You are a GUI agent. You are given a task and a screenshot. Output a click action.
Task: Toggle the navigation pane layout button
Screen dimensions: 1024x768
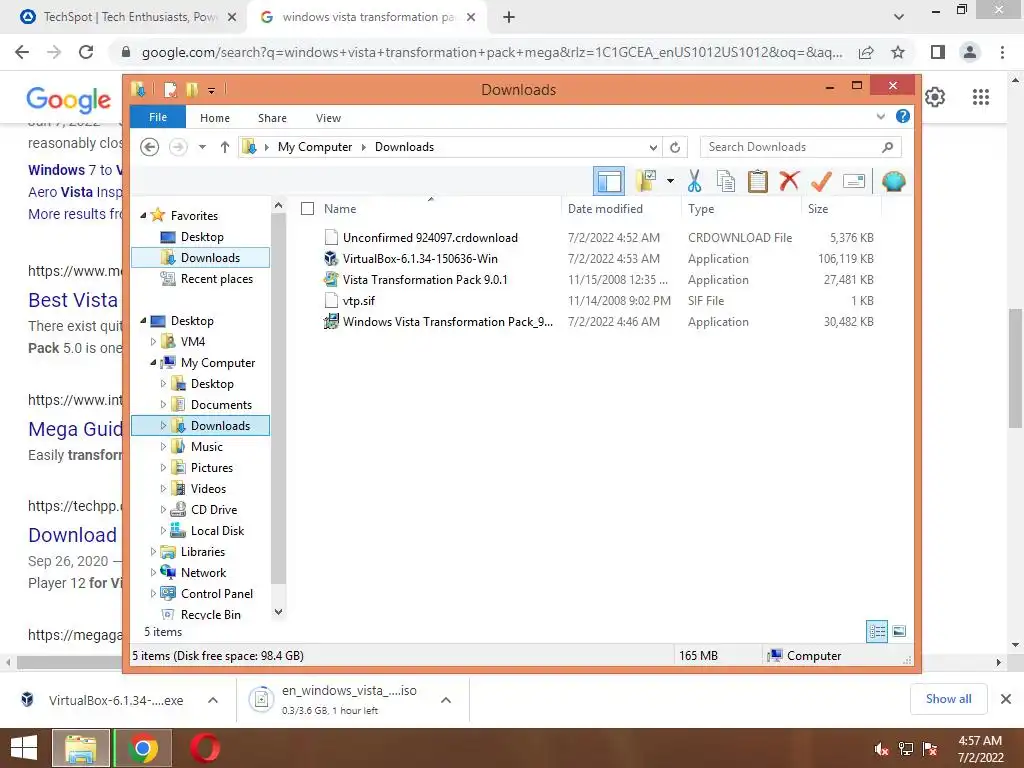[609, 181]
